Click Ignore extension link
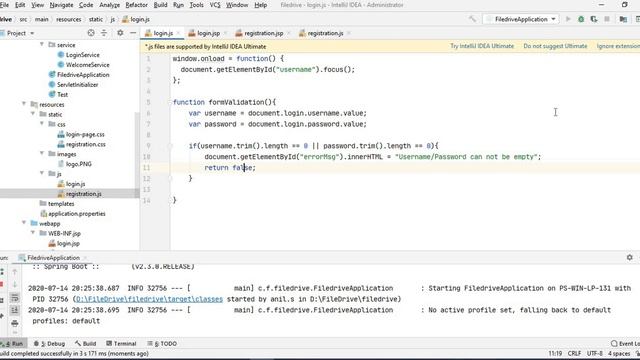640x360 pixels. coord(618,46)
